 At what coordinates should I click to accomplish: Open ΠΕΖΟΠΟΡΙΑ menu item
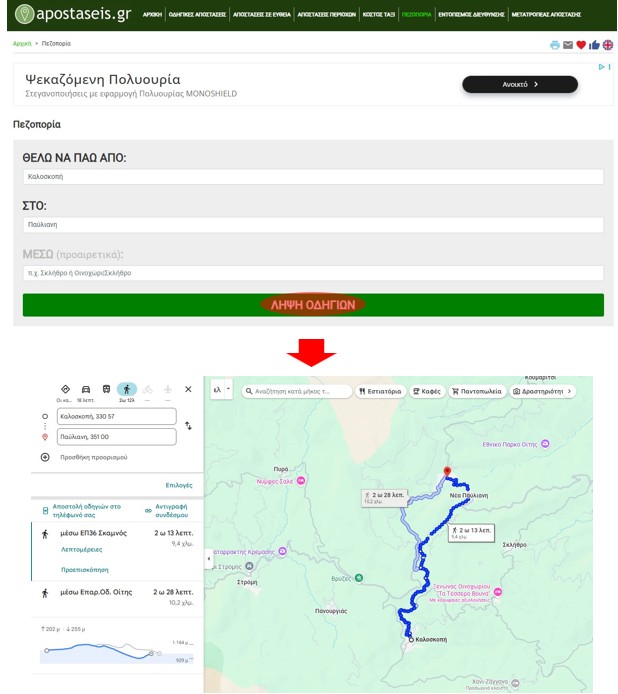click(417, 15)
